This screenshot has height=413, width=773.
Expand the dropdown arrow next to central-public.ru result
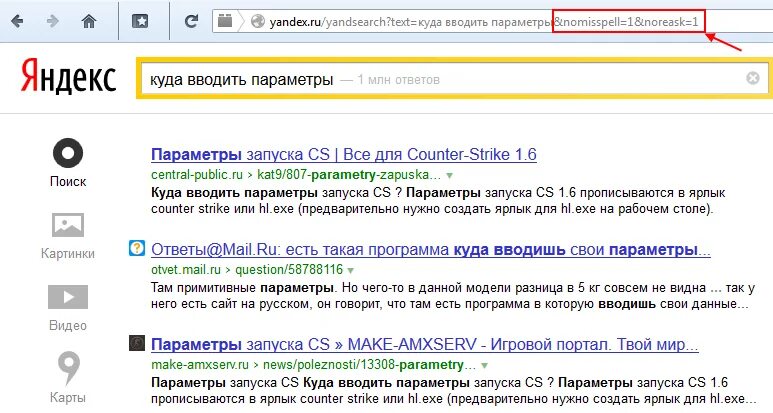point(449,175)
